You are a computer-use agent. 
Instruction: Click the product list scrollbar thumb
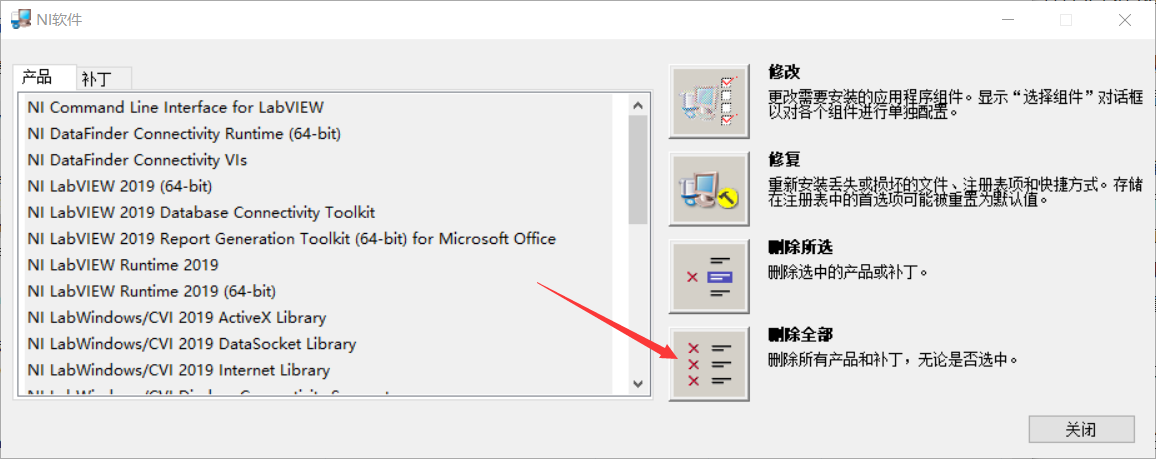coord(638,169)
